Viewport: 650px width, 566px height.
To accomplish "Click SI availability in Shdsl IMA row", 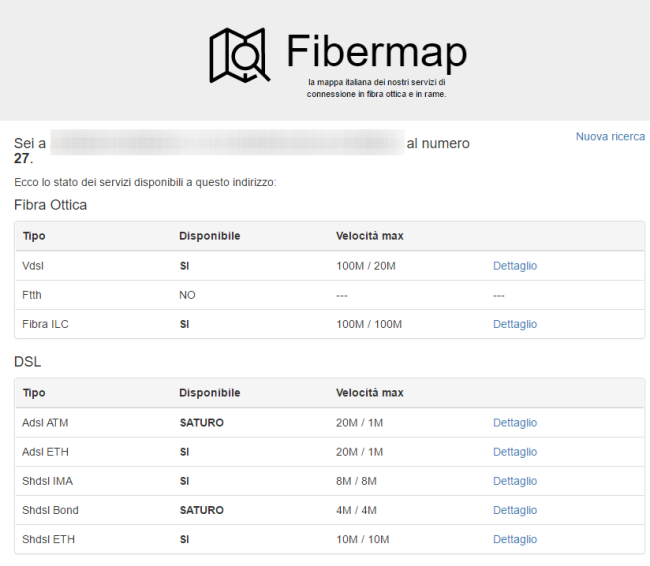I will tap(184, 481).
